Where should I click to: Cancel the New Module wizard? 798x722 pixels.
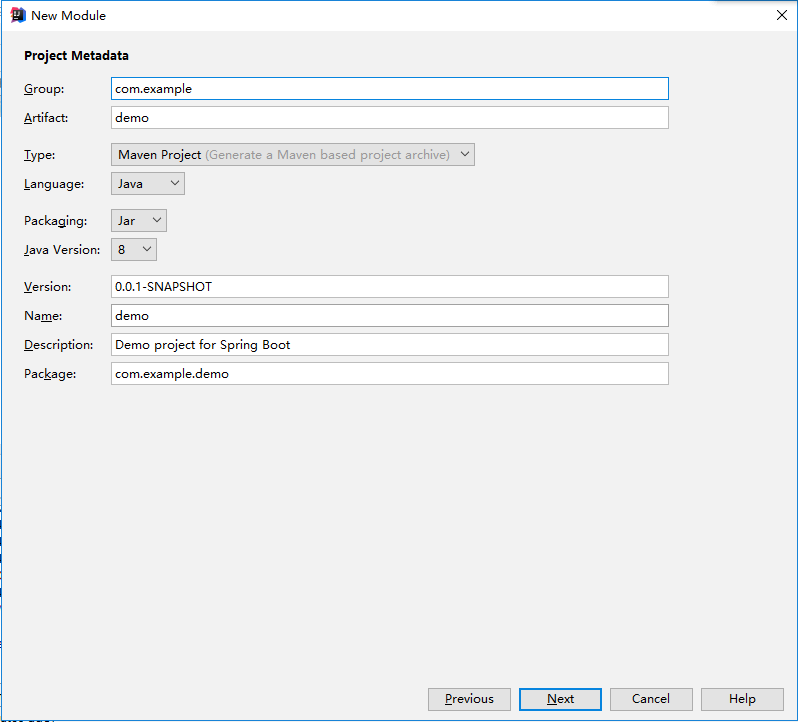tap(651, 699)
